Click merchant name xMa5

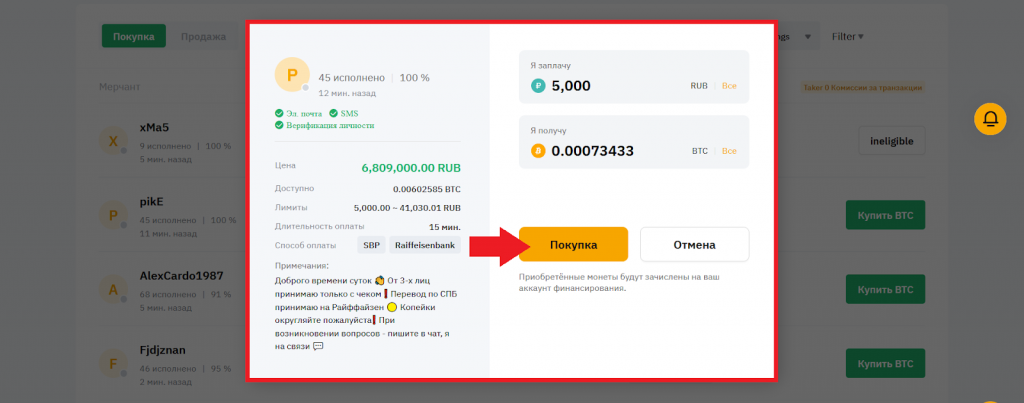154,127
